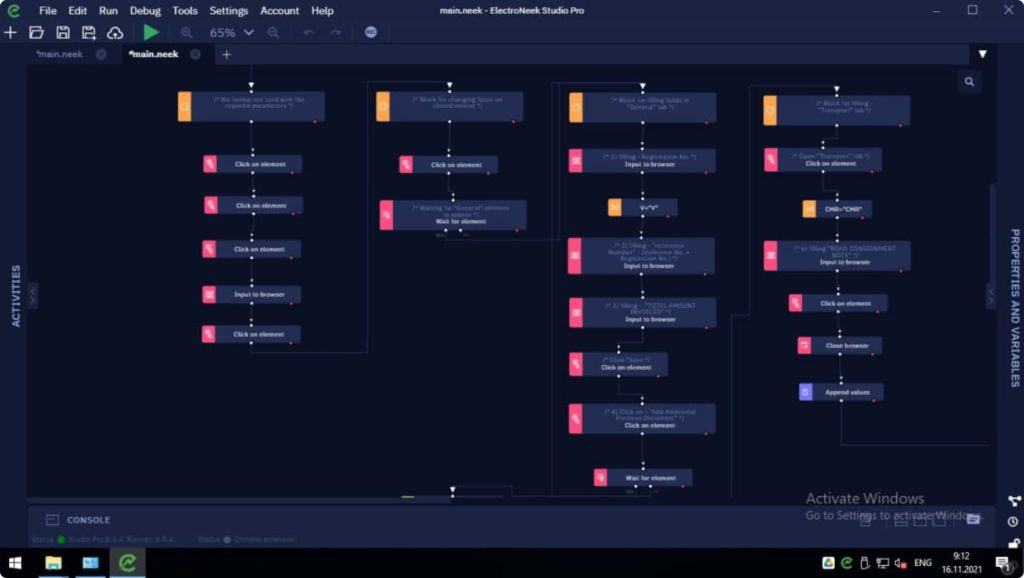Viewport: 1024px width, 578px height.
Task: Click the pink icon on Close browser node
Action: pos(805,345)
